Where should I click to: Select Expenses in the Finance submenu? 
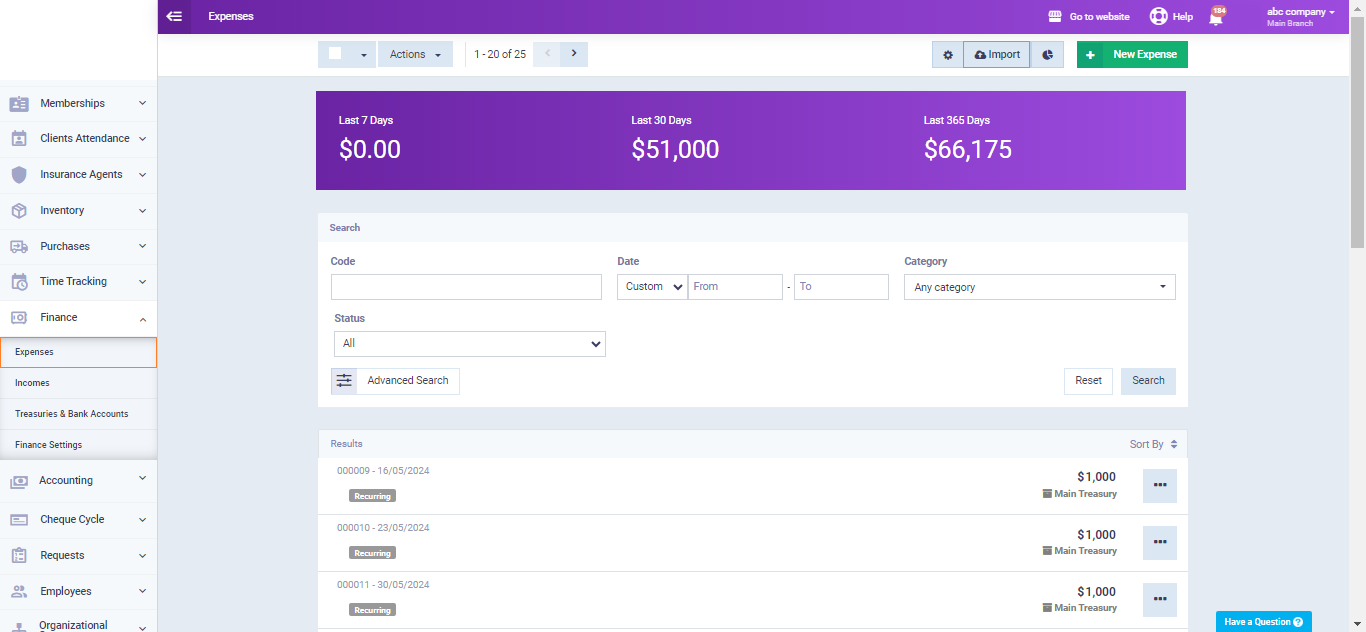tap(78, 352)
